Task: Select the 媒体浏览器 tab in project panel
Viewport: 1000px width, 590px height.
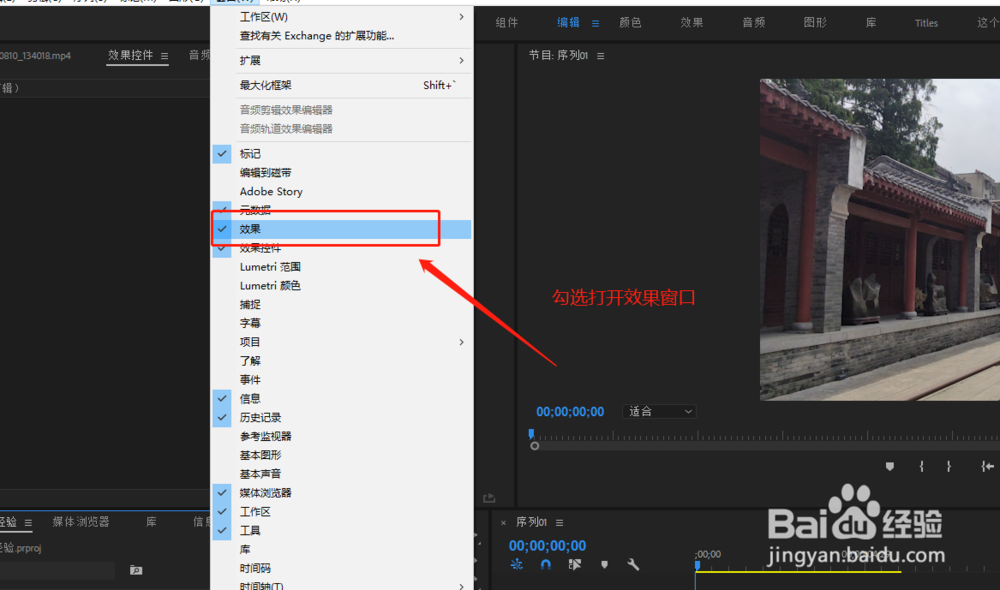Action: pyautogui.click(x=81, y=522)
